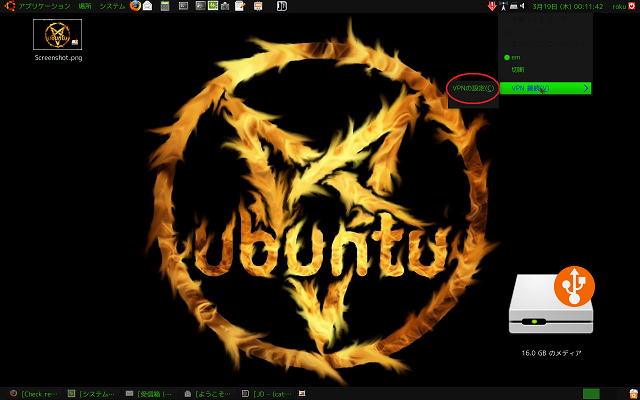Launch the calculator from the panel
The width and height of the screenshot is (640, 400).
click(165, 6)
